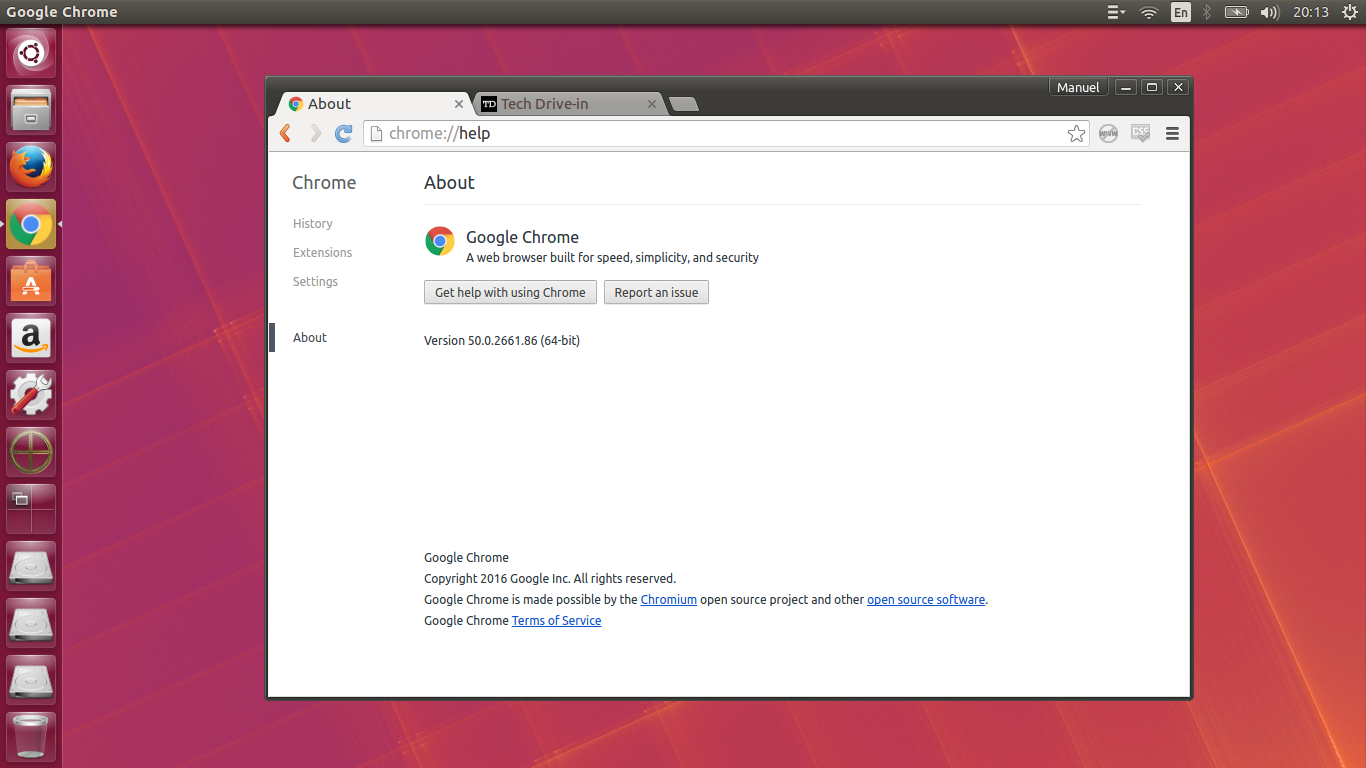1366x768 pixels.
Task: Open the network/Wi-Fi indicator menu
Action: tap(1148, 12)
